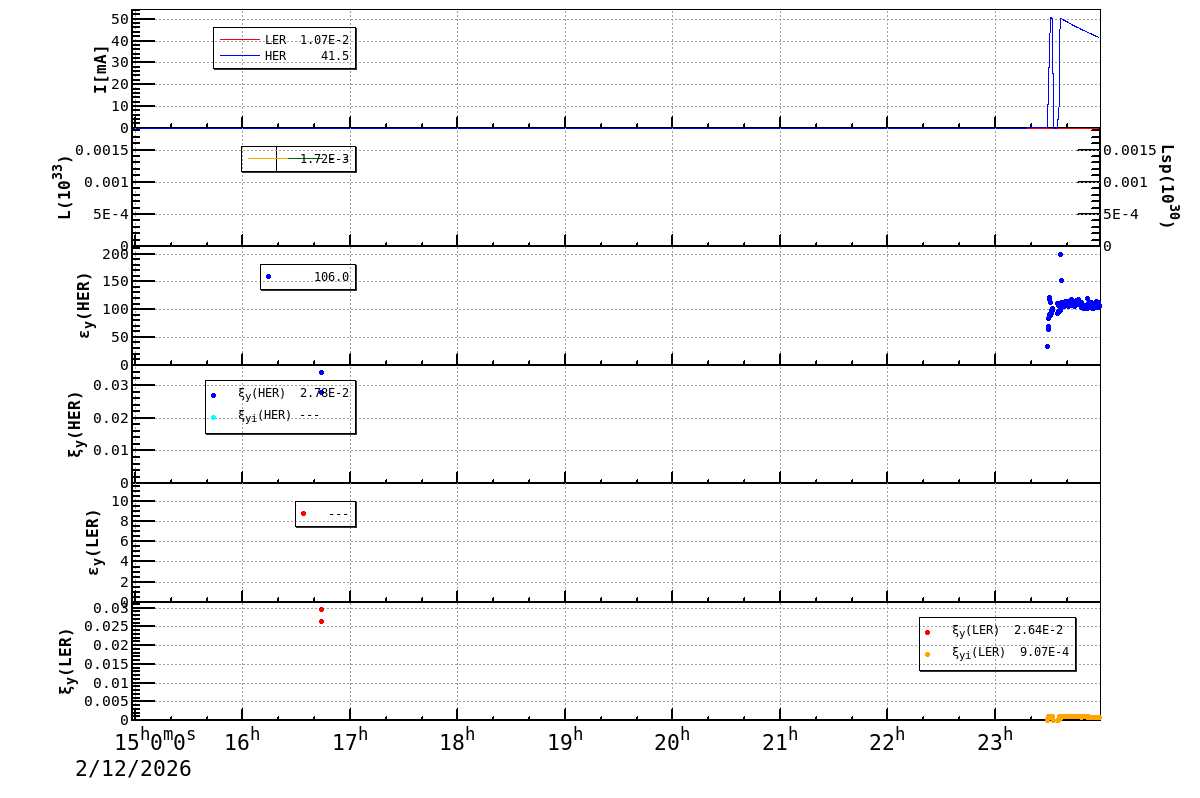
Task: Click the 2/12/2026 date label
Action: pos(133,769)
